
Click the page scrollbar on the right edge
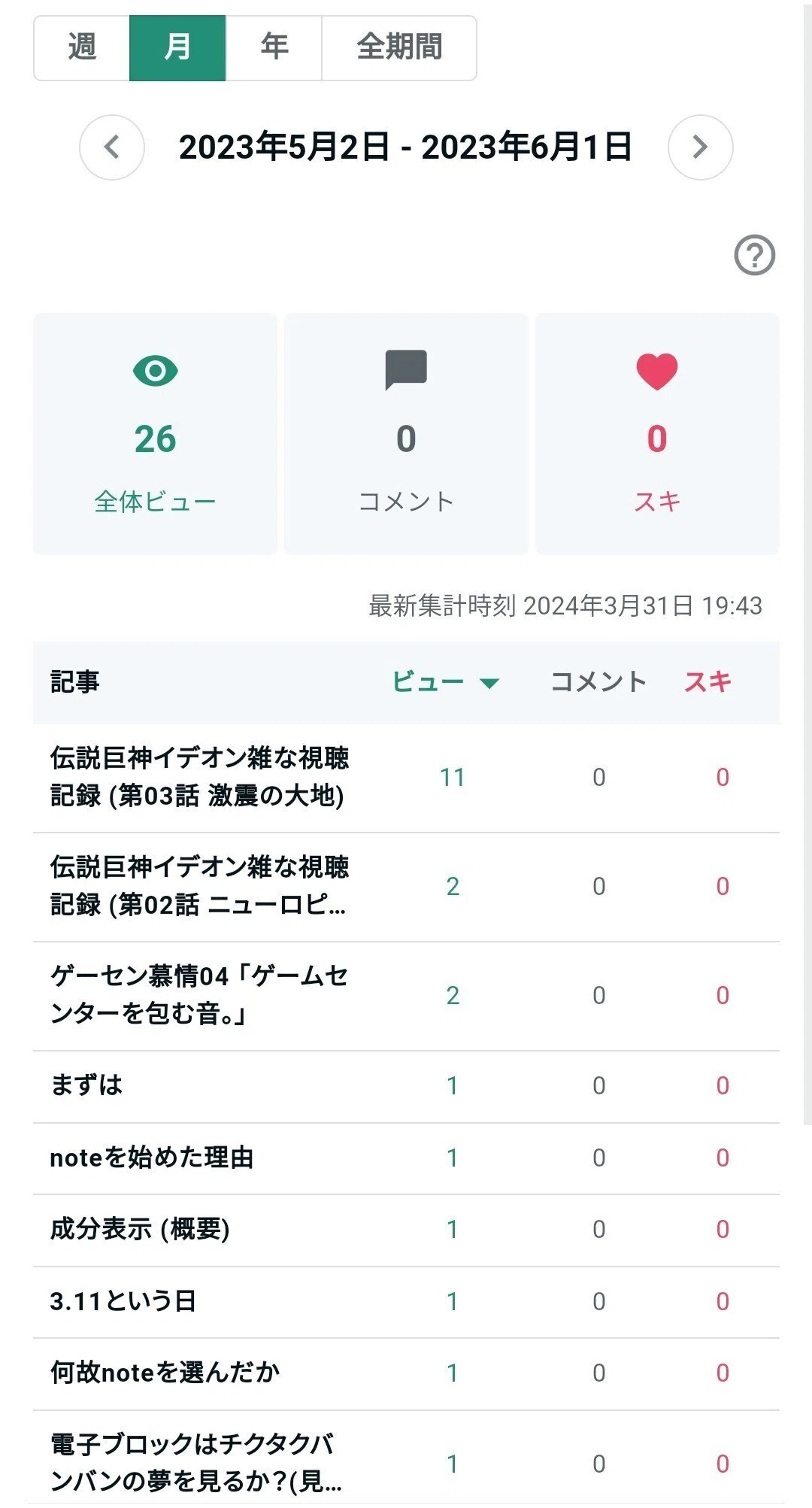click(x=807, y=563)
